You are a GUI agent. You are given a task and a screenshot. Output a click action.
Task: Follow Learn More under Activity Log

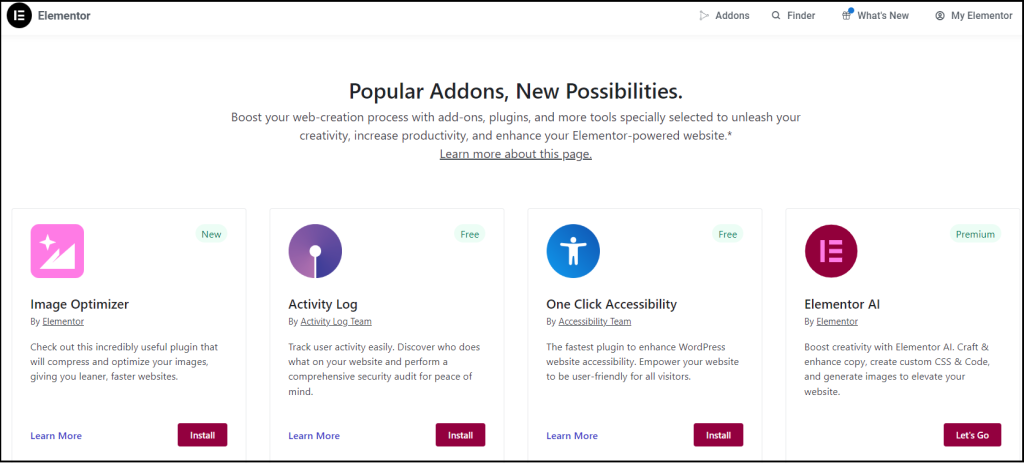[x=314, y=436]
